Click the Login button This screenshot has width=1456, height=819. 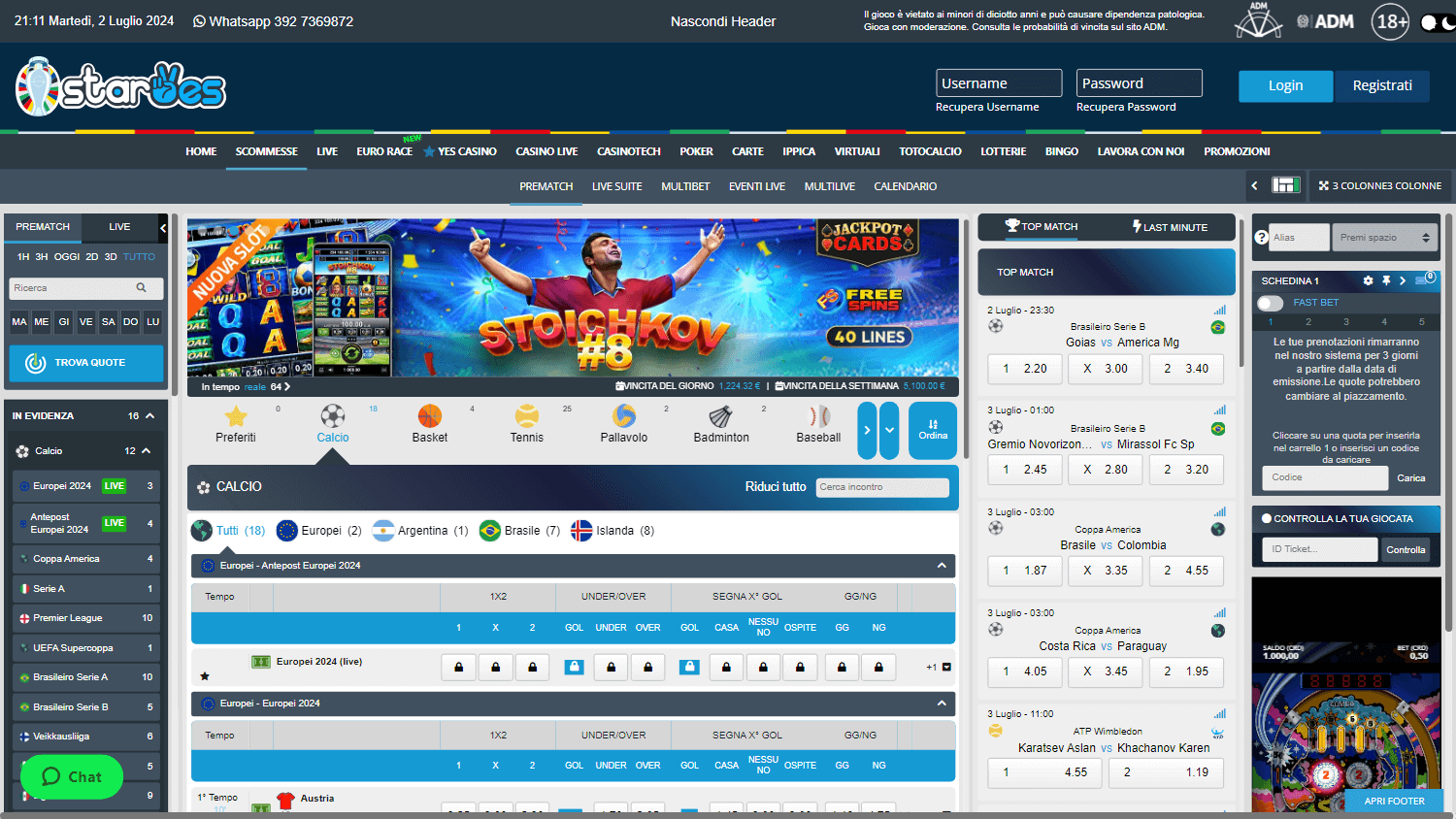coord(1285,85)
